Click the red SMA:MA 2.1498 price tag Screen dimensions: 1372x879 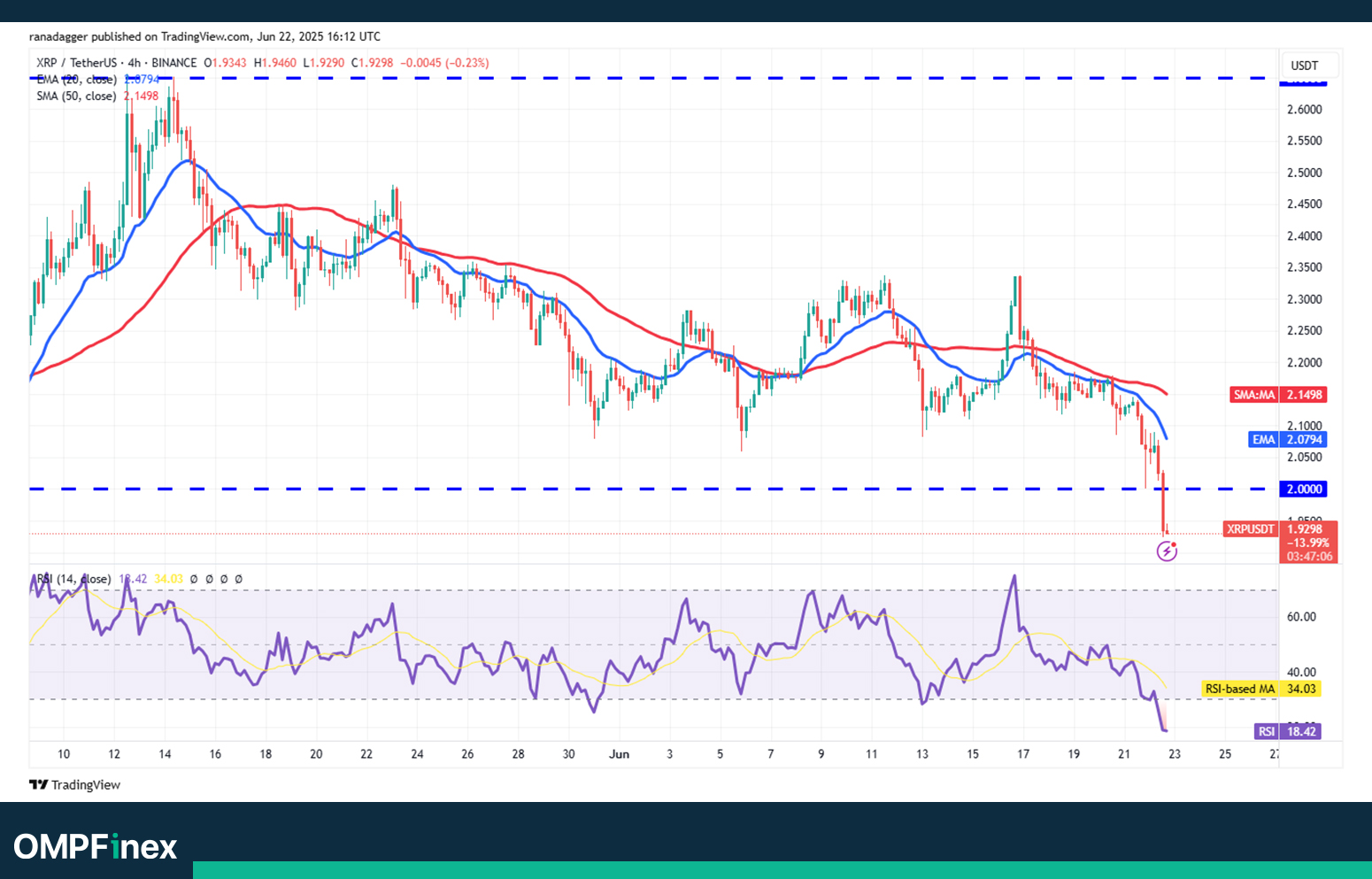(x=1277, y=395)
